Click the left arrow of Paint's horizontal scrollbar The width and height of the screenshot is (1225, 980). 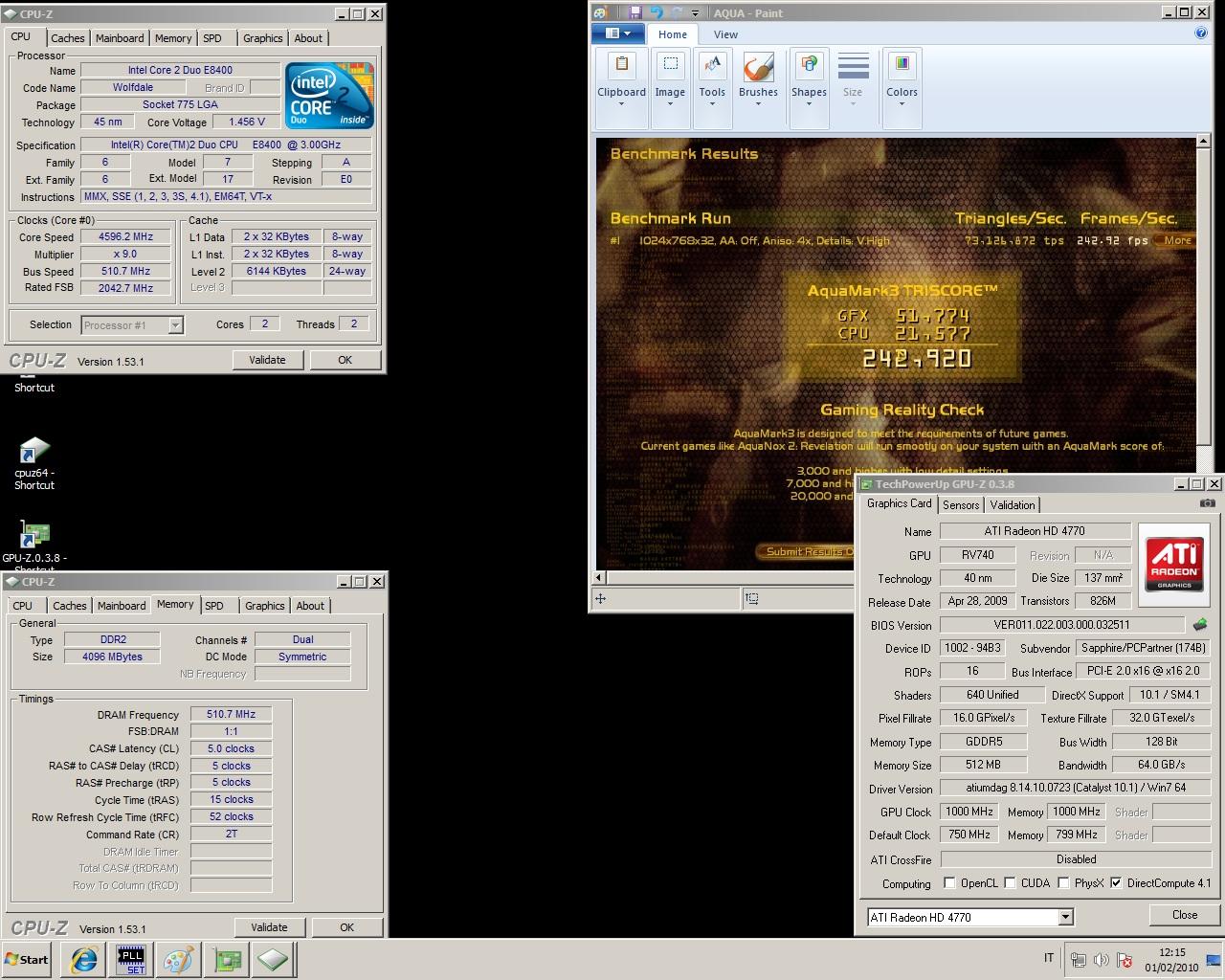pyautogui.click(x=600, y=577)
